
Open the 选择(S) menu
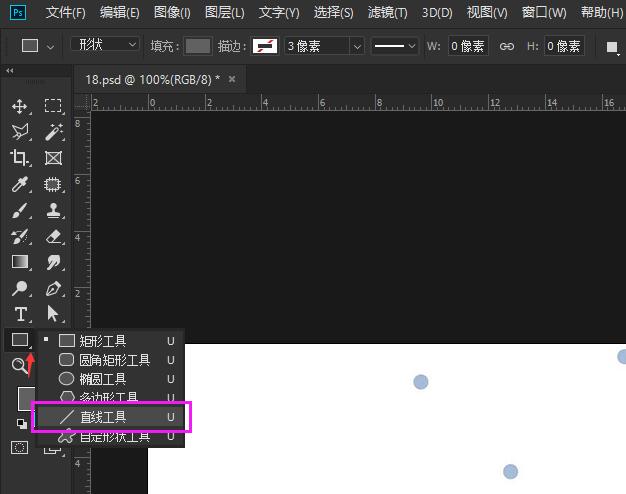[333, 13]
